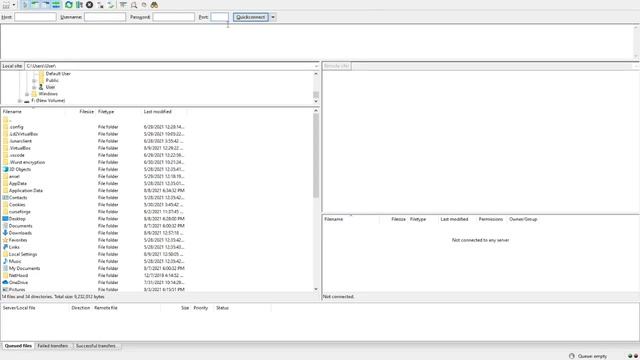Click the Quickconnect button
The height and width of the screenshot is (360, 640).
click(251, 17)
